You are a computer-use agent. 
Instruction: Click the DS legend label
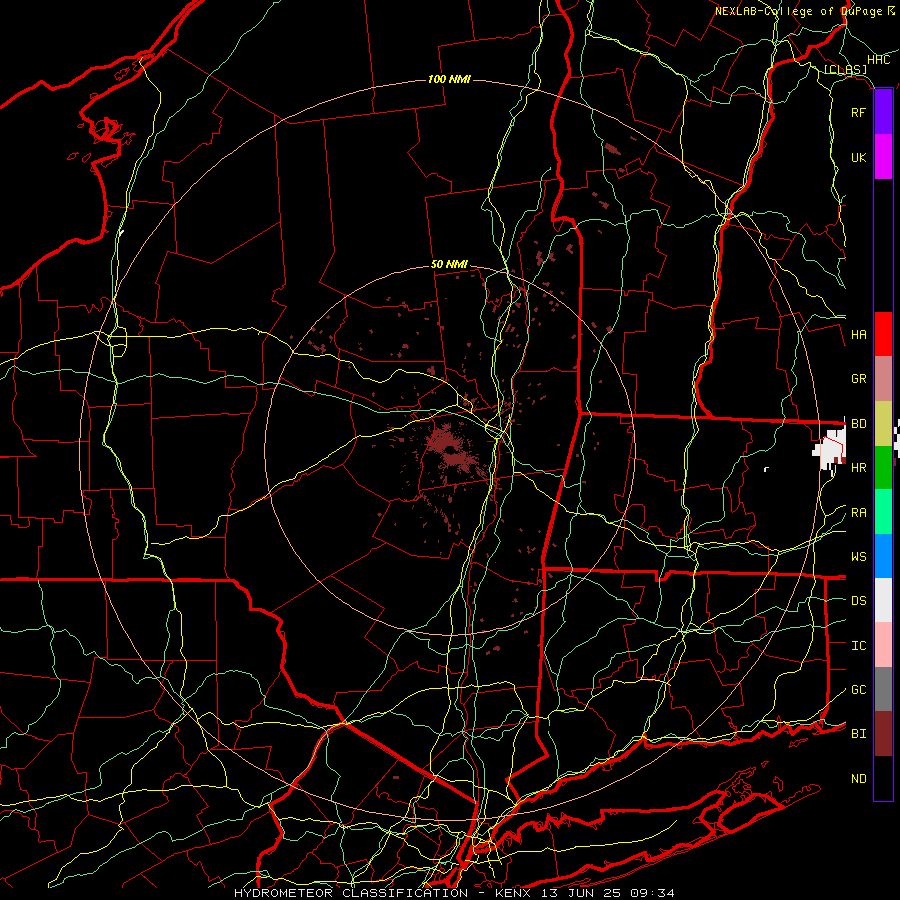(x=858, y=601)
